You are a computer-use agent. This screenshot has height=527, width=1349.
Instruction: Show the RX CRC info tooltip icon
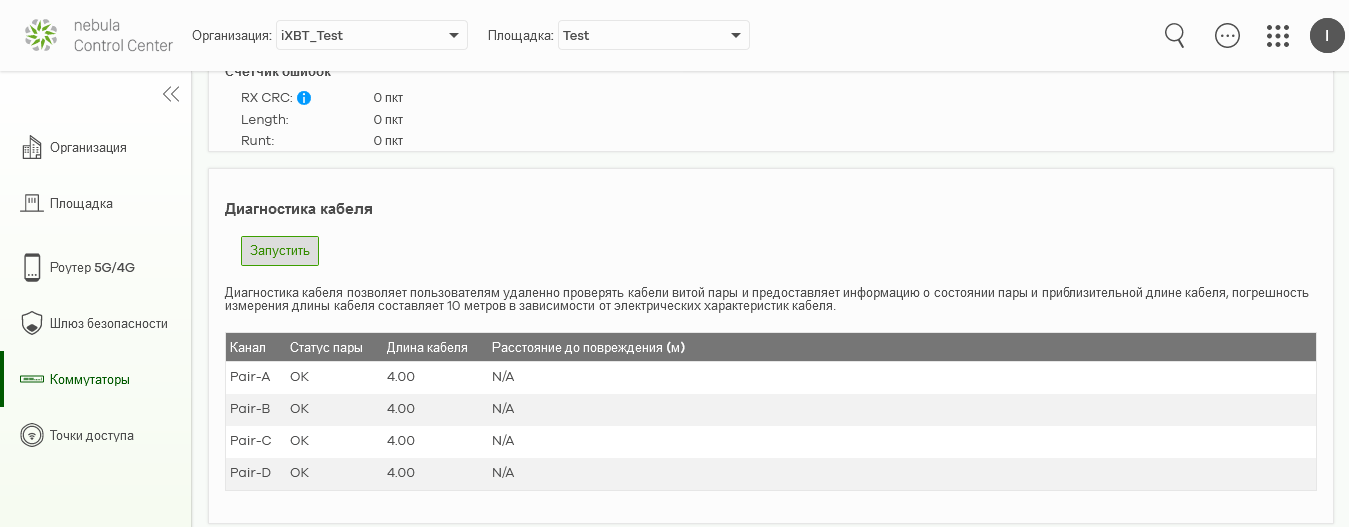304,98
